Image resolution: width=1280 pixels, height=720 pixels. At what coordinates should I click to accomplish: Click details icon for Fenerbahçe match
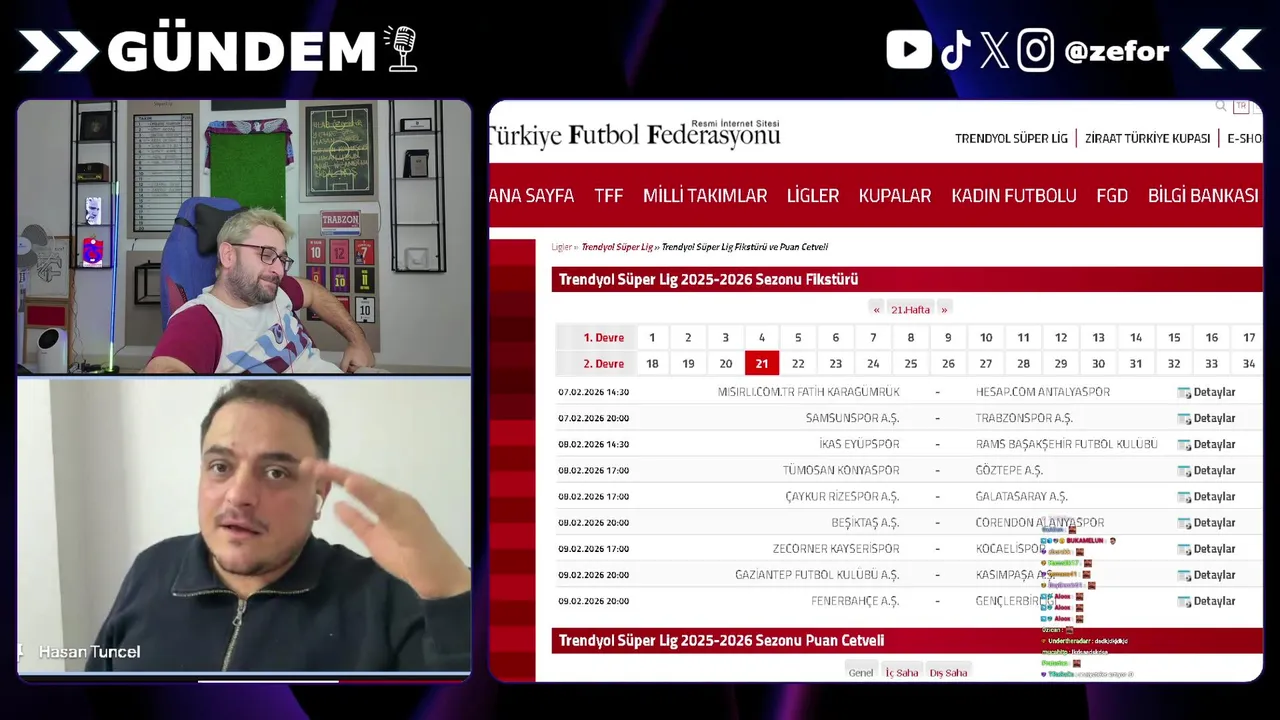click(1184, 601)
